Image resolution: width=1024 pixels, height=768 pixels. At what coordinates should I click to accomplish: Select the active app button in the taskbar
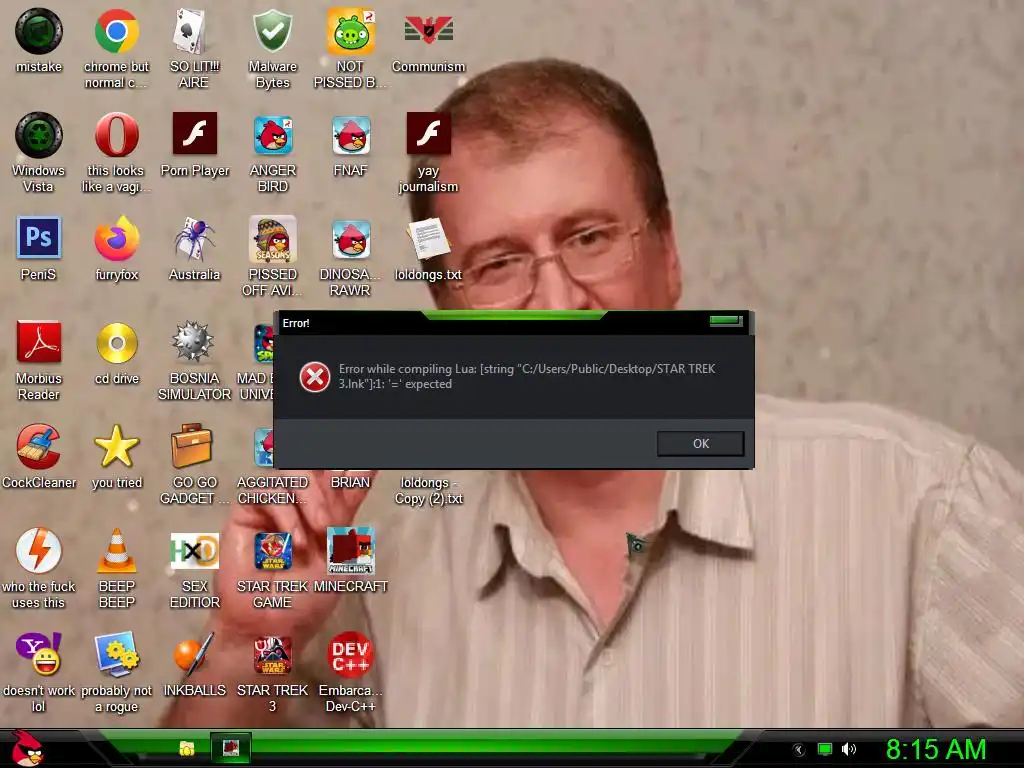click(231, 748)
